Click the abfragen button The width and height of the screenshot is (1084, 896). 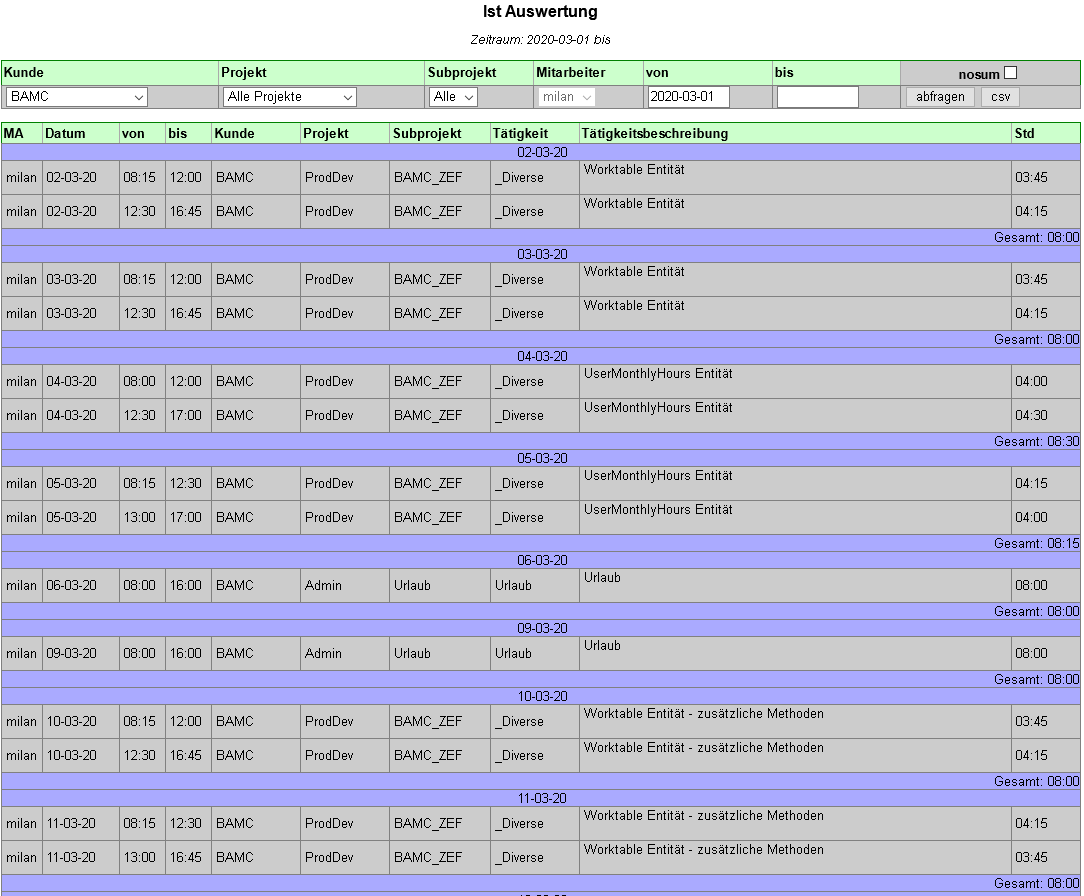tap(940, 97)
